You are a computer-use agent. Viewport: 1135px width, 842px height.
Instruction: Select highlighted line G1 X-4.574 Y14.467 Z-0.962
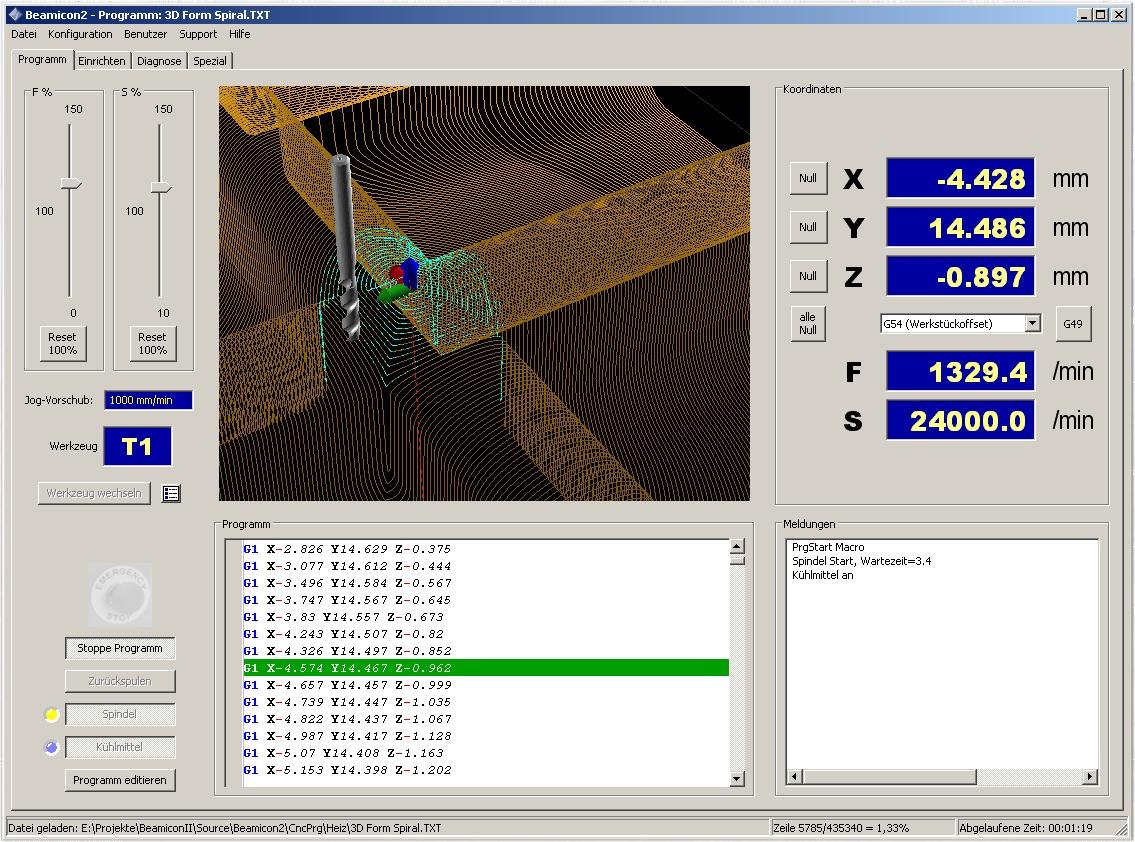(486, 668)
